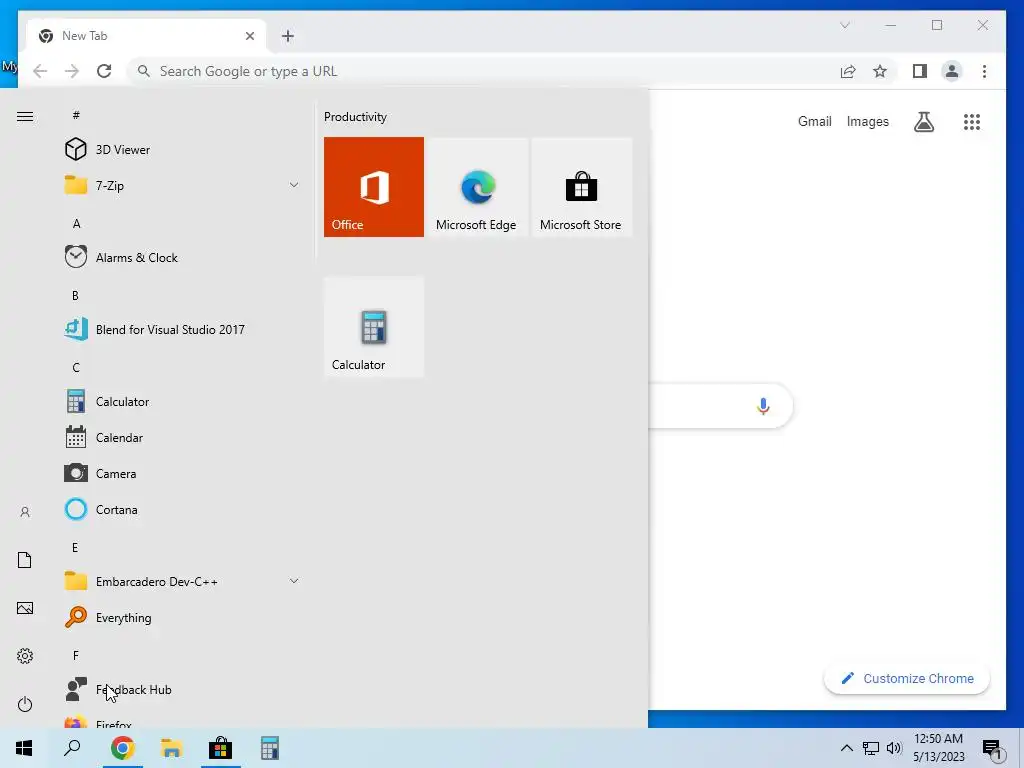Screen dimensions: 1024x768
Task: Open Blend for Visual Studio 2017
Action: (183, 329)
